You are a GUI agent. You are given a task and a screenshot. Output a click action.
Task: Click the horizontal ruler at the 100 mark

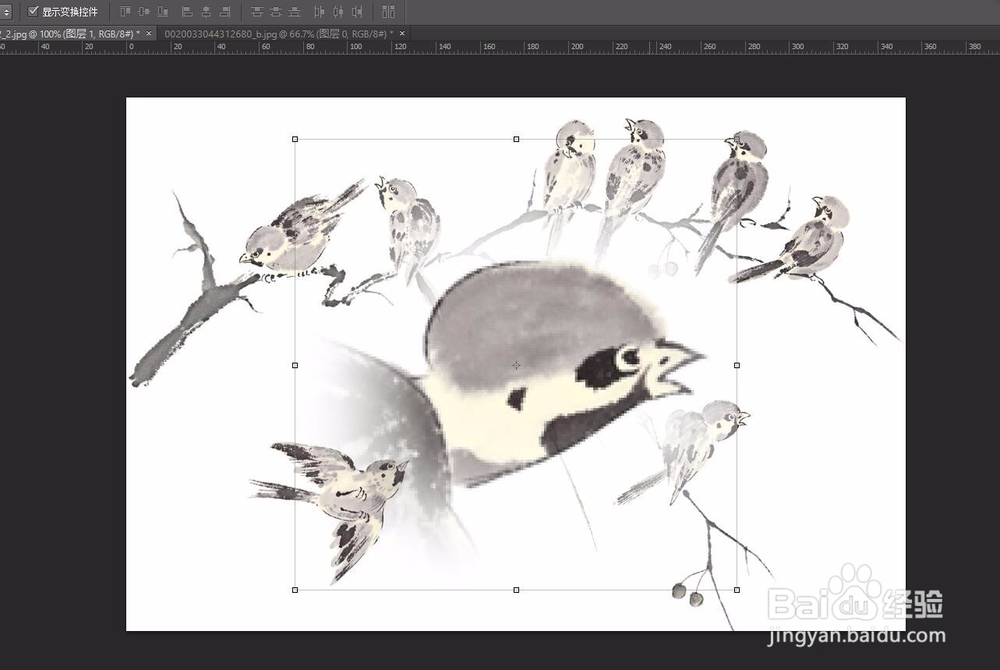[x=356, y=47]
